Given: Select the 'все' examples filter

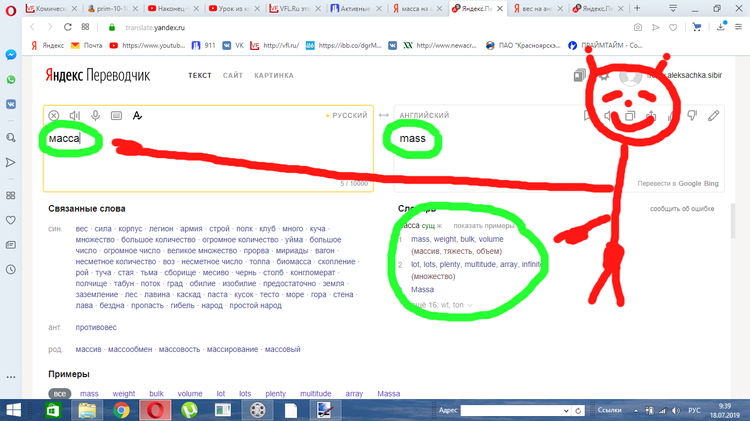Looking at the screenshot, I should pyautogui.click(x=60, y=394).
